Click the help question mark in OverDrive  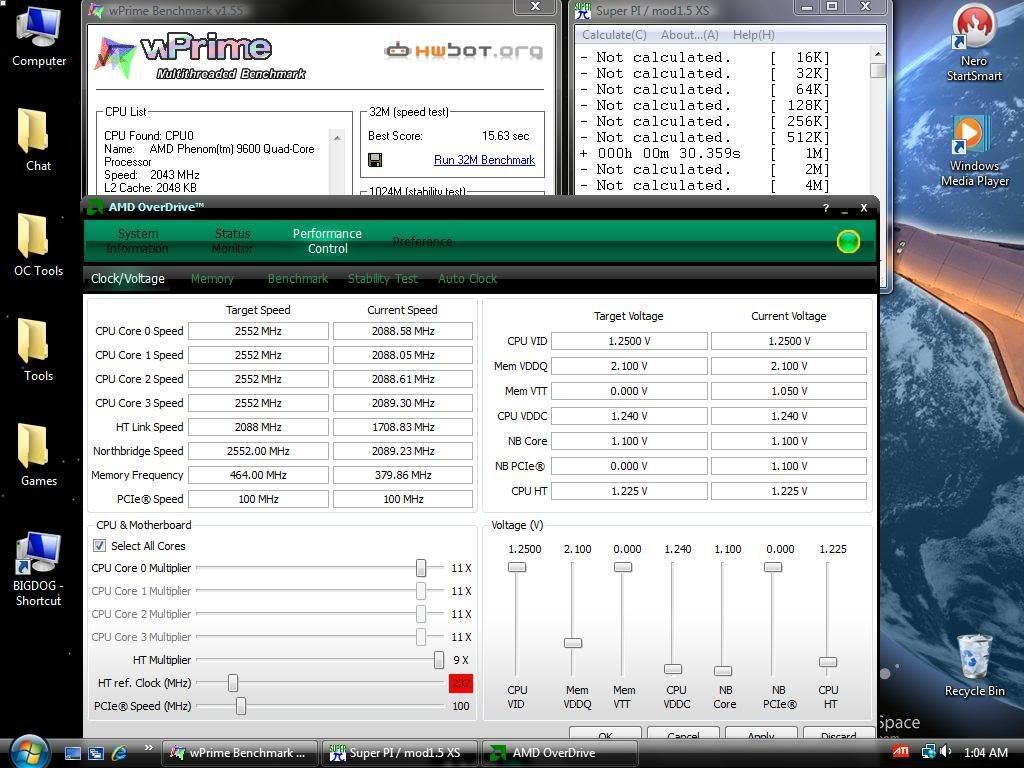click(x=826, y=208)
